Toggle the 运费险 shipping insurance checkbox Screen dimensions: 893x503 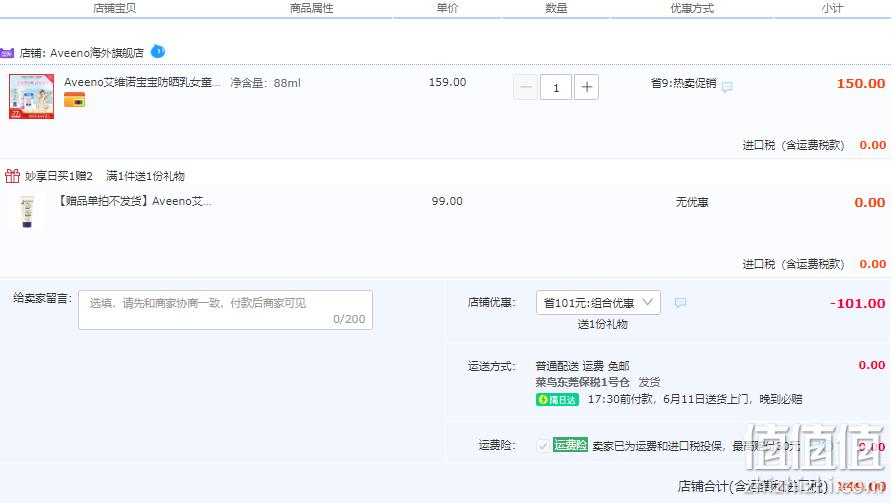(x=542, y=445)
